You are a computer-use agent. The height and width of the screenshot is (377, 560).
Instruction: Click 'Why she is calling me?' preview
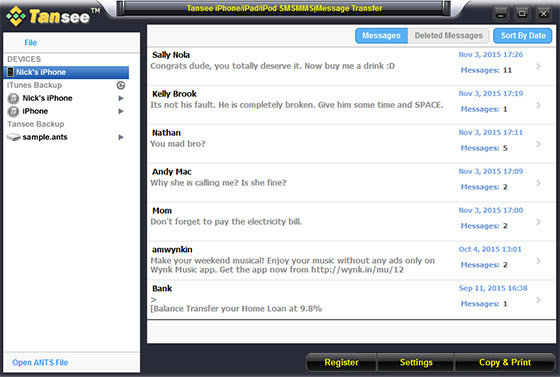click(x=218, y=183)
